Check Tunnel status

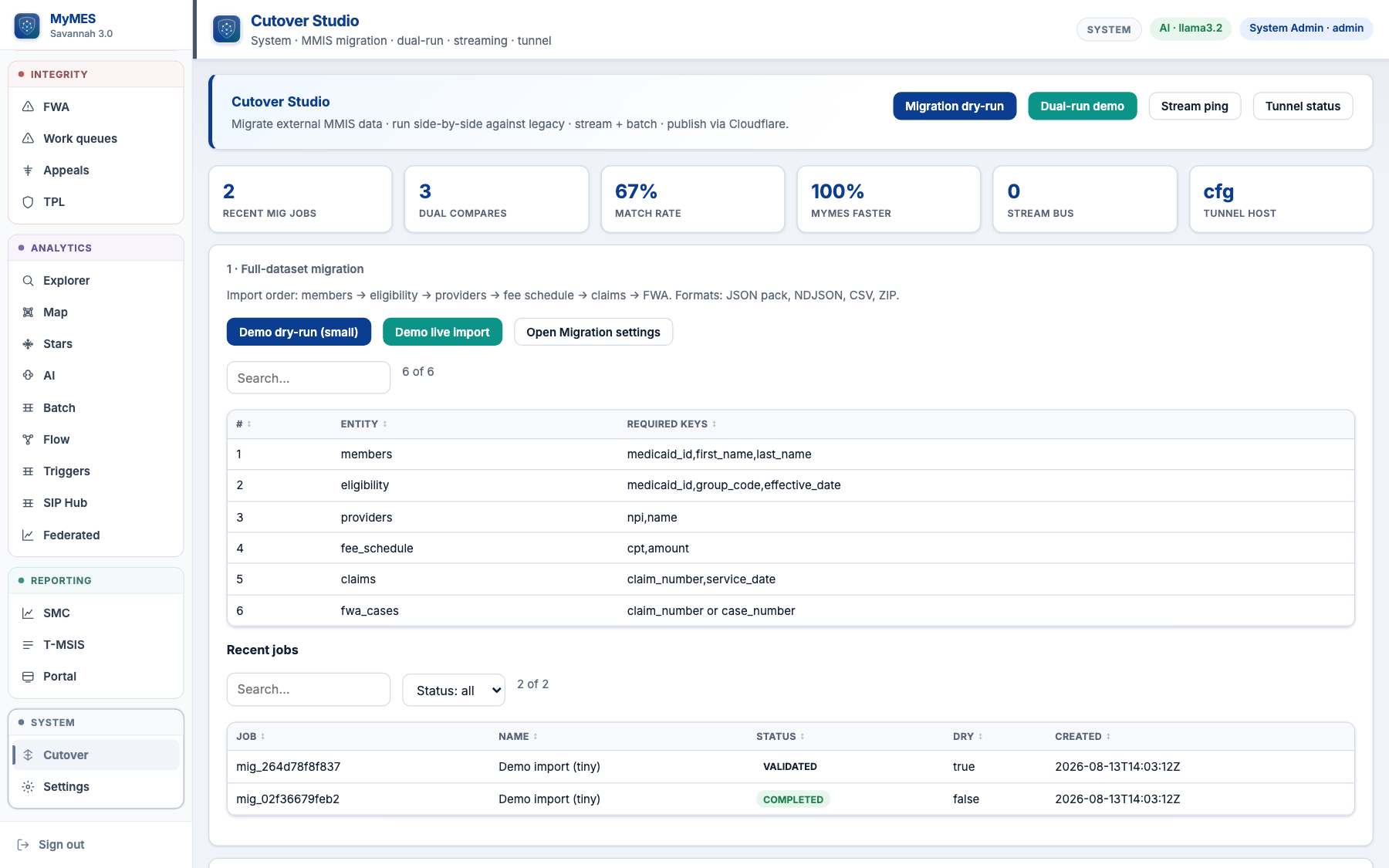[1303, 106]
